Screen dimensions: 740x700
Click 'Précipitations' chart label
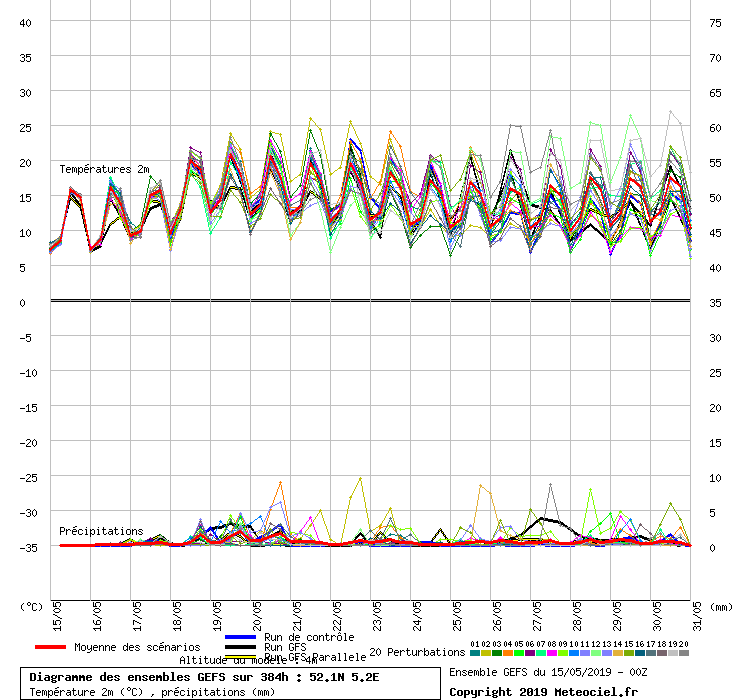101,531
